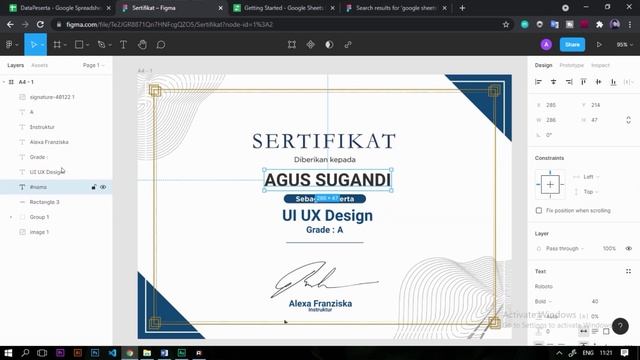This screenshot has height=360, width=640.
Task: Enable Fix position when scrolling
Action: click(539, 210)
